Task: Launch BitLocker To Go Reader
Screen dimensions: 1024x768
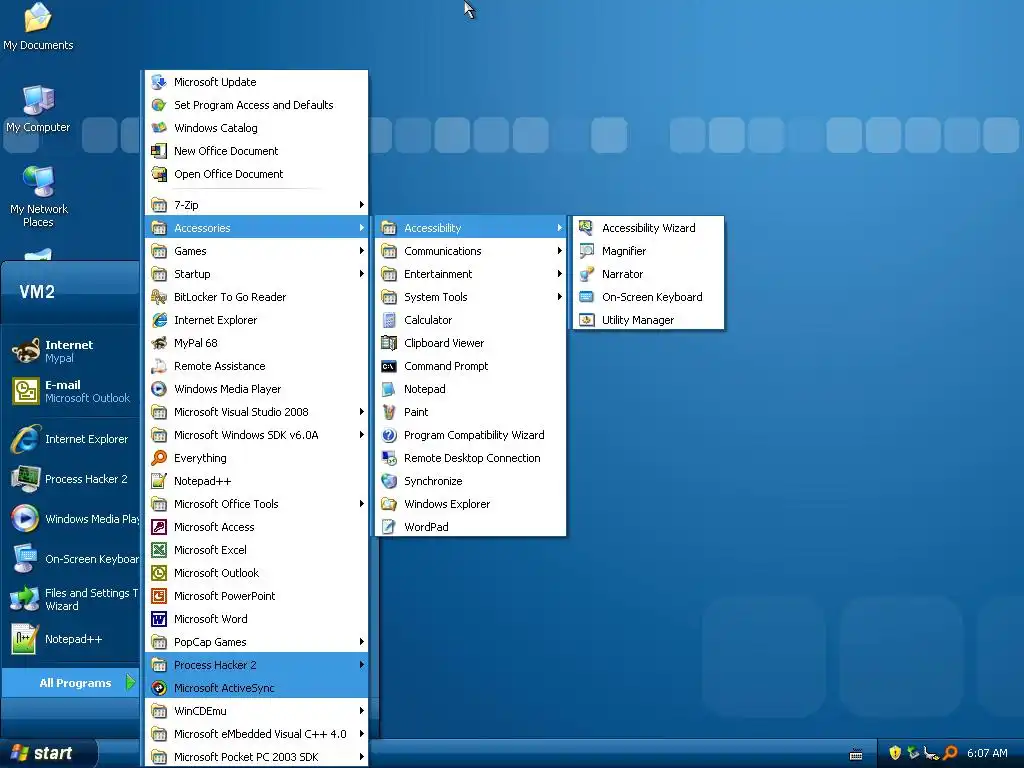Action: pos(257,297)
